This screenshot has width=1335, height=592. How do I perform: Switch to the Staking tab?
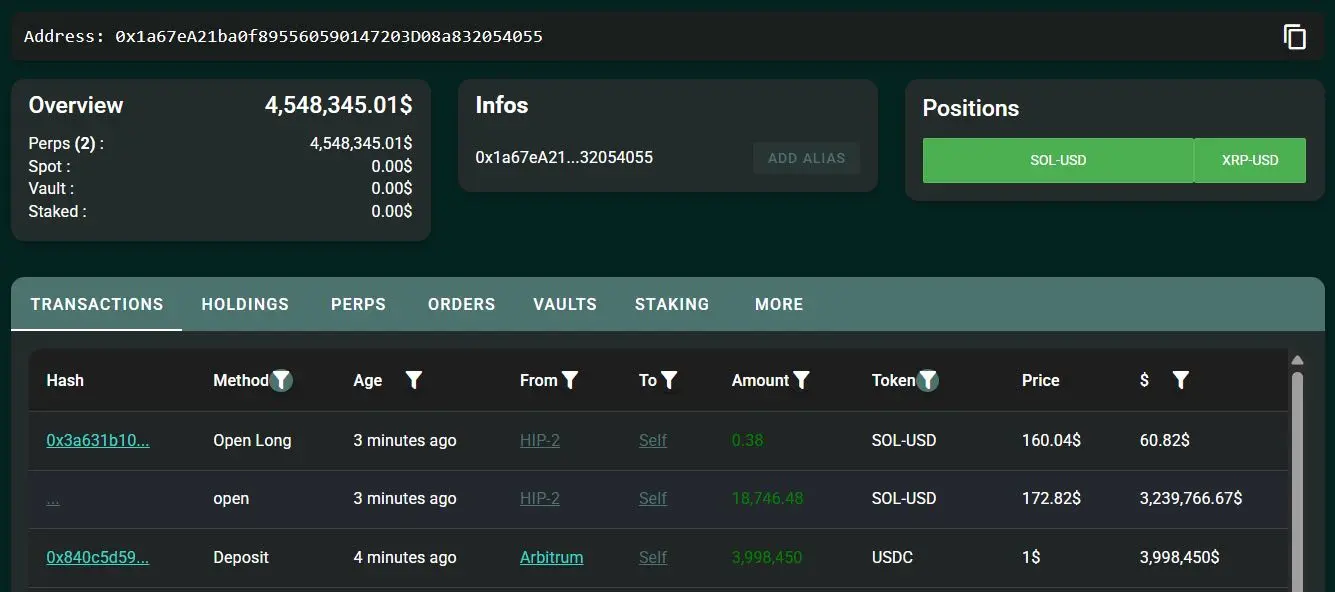672,304
